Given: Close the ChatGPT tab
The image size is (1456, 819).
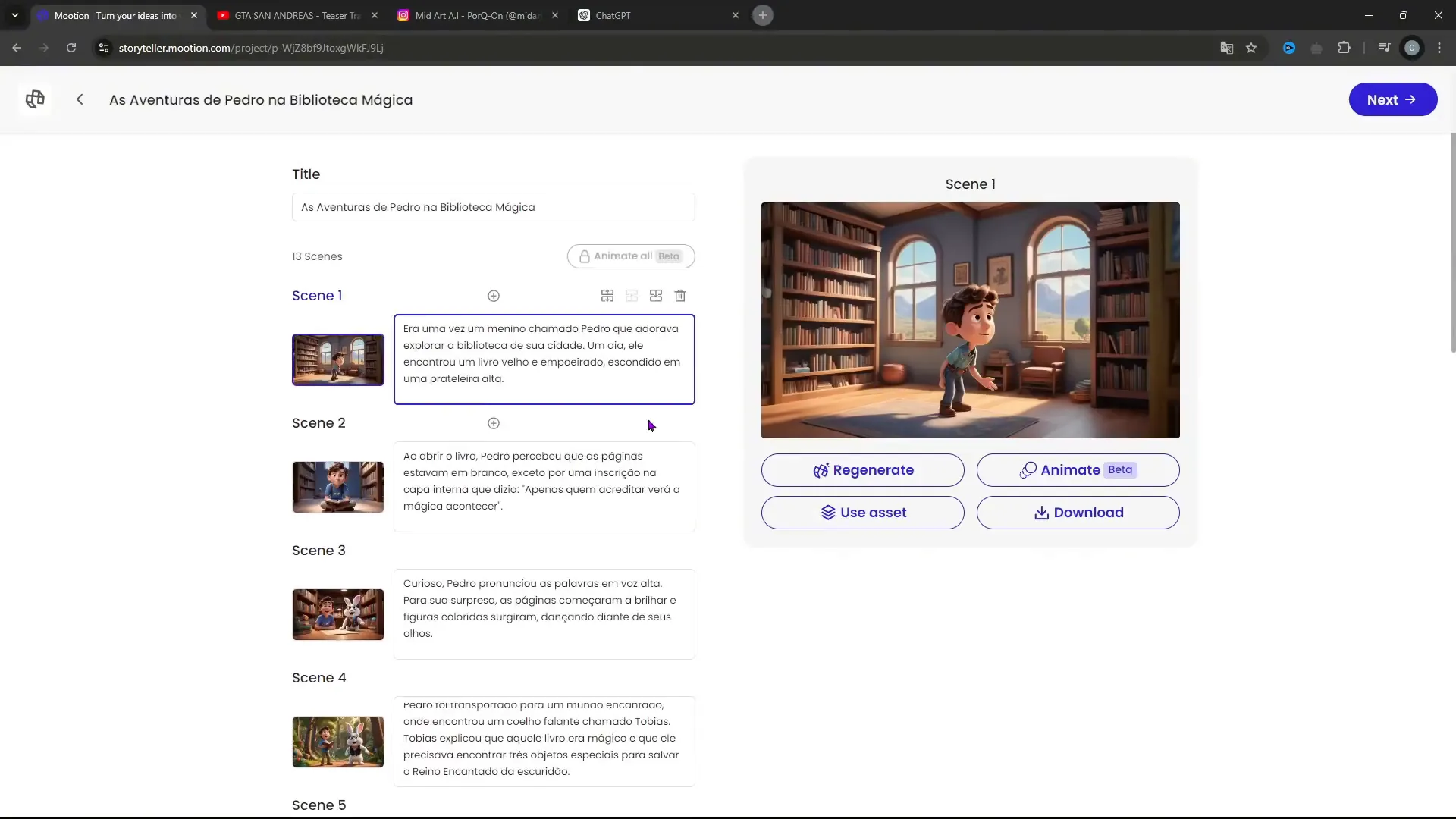Looking at the screenshot, I should click(x=735, y=15).
